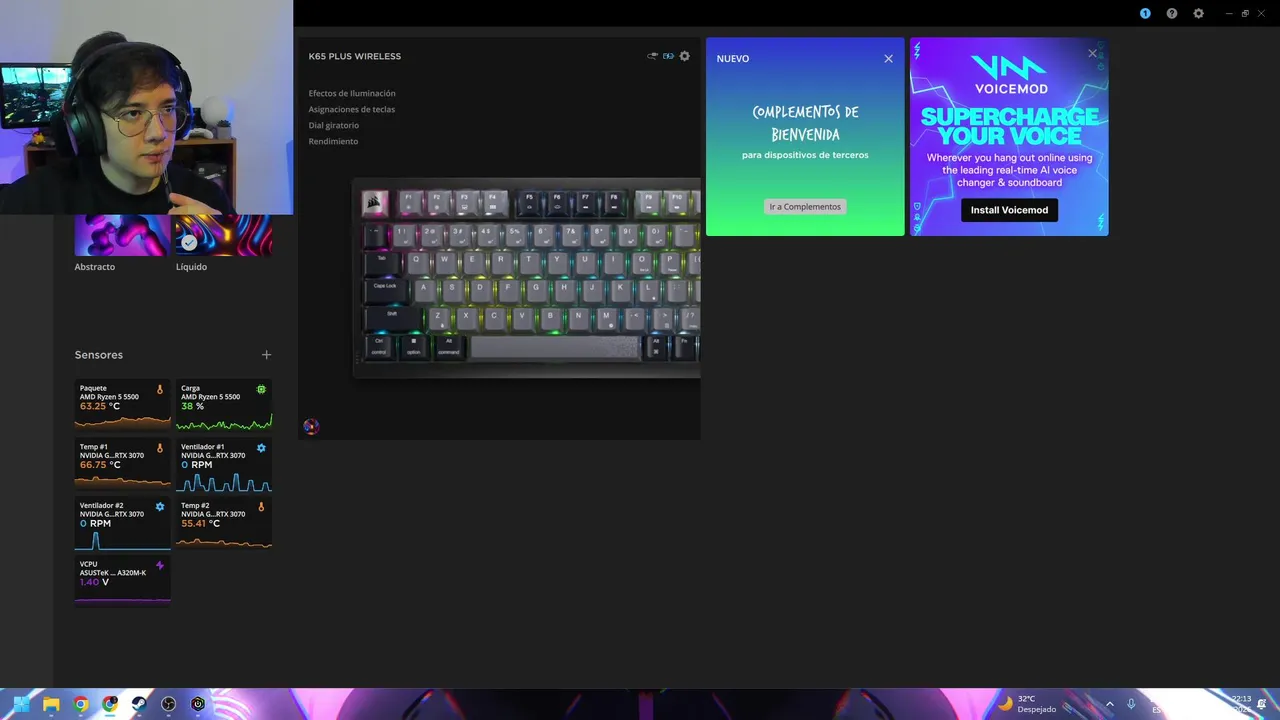Open Asignaciones de teclas section
The image size is (1280, 720).
coord(352,109)
